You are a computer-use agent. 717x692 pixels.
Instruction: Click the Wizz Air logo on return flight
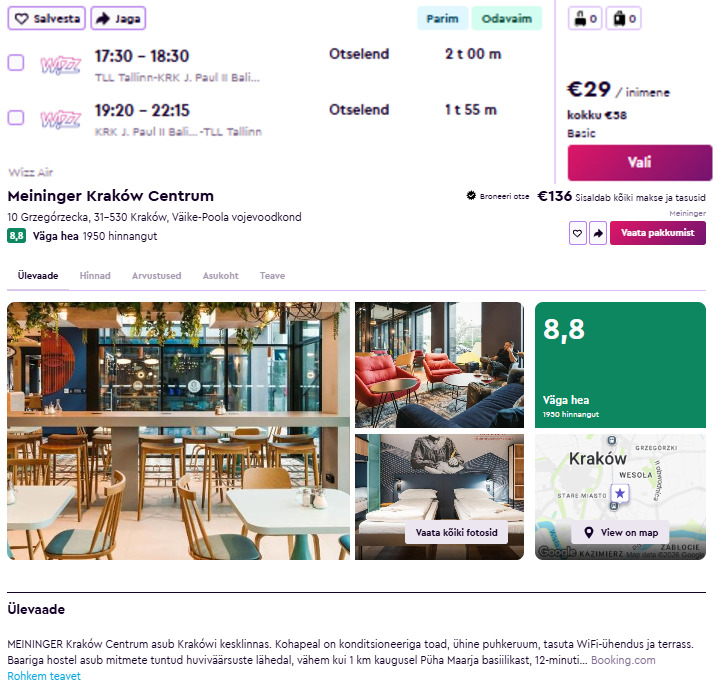pos(60,119)
